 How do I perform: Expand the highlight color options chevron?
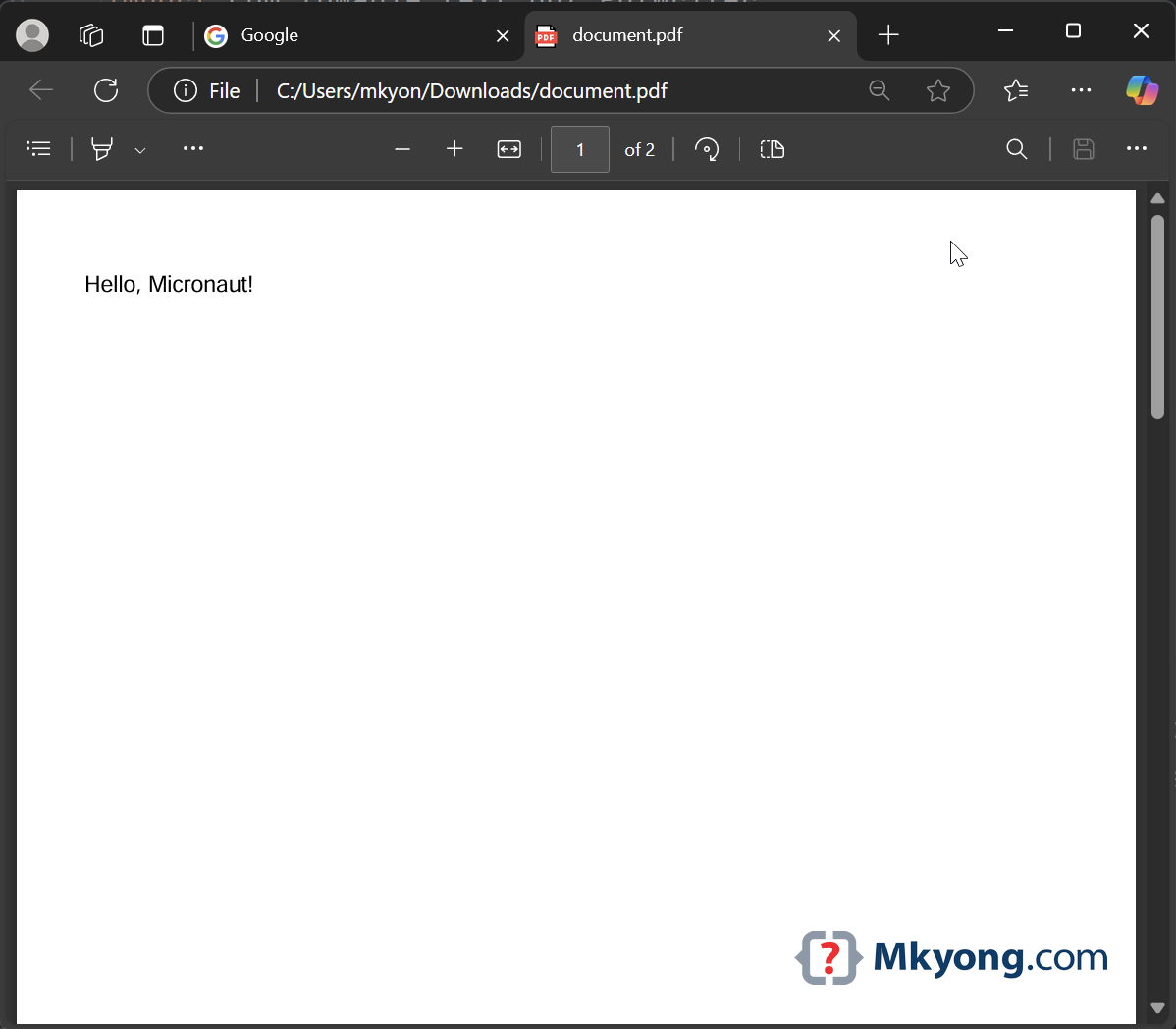tap(140, 149)
